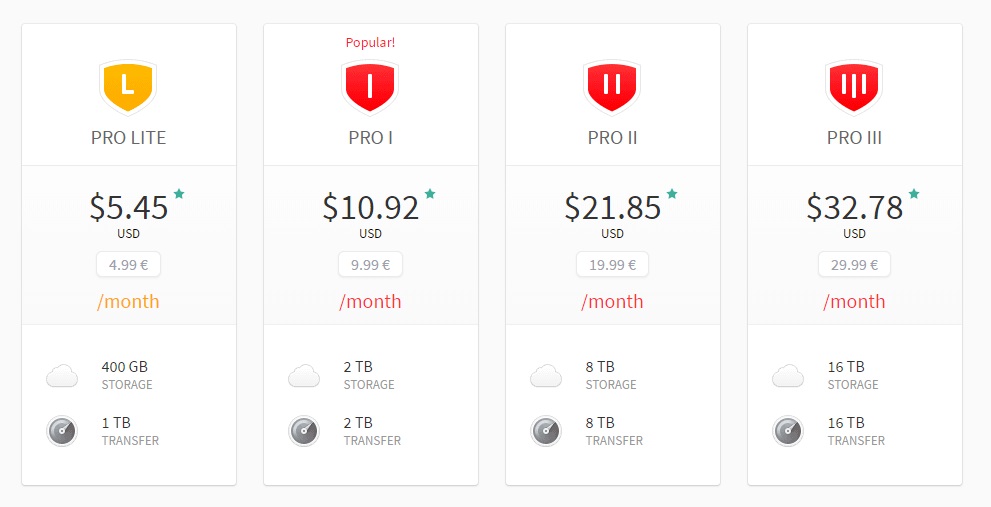
Task: Select the 9.99 € price badge
Action: [x=370, y=265]
